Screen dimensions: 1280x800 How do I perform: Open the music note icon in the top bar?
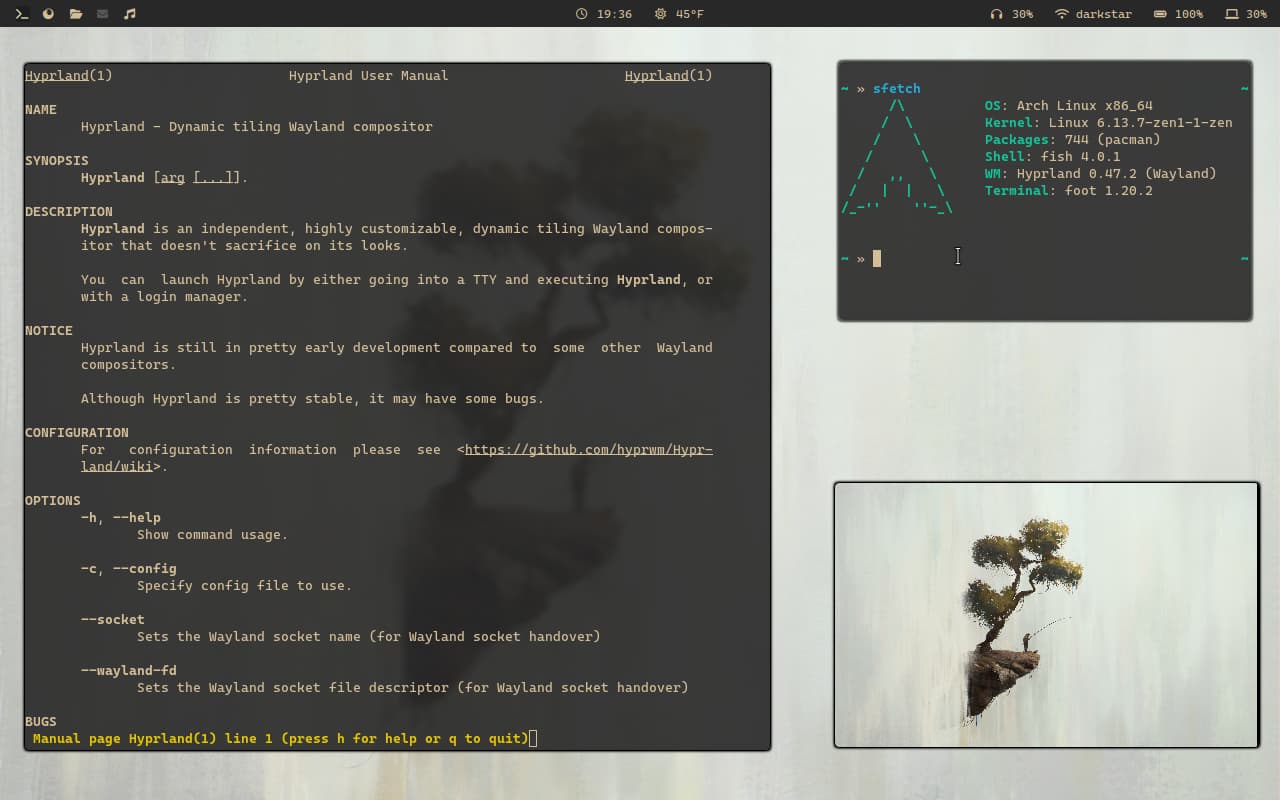coord(129,14)
